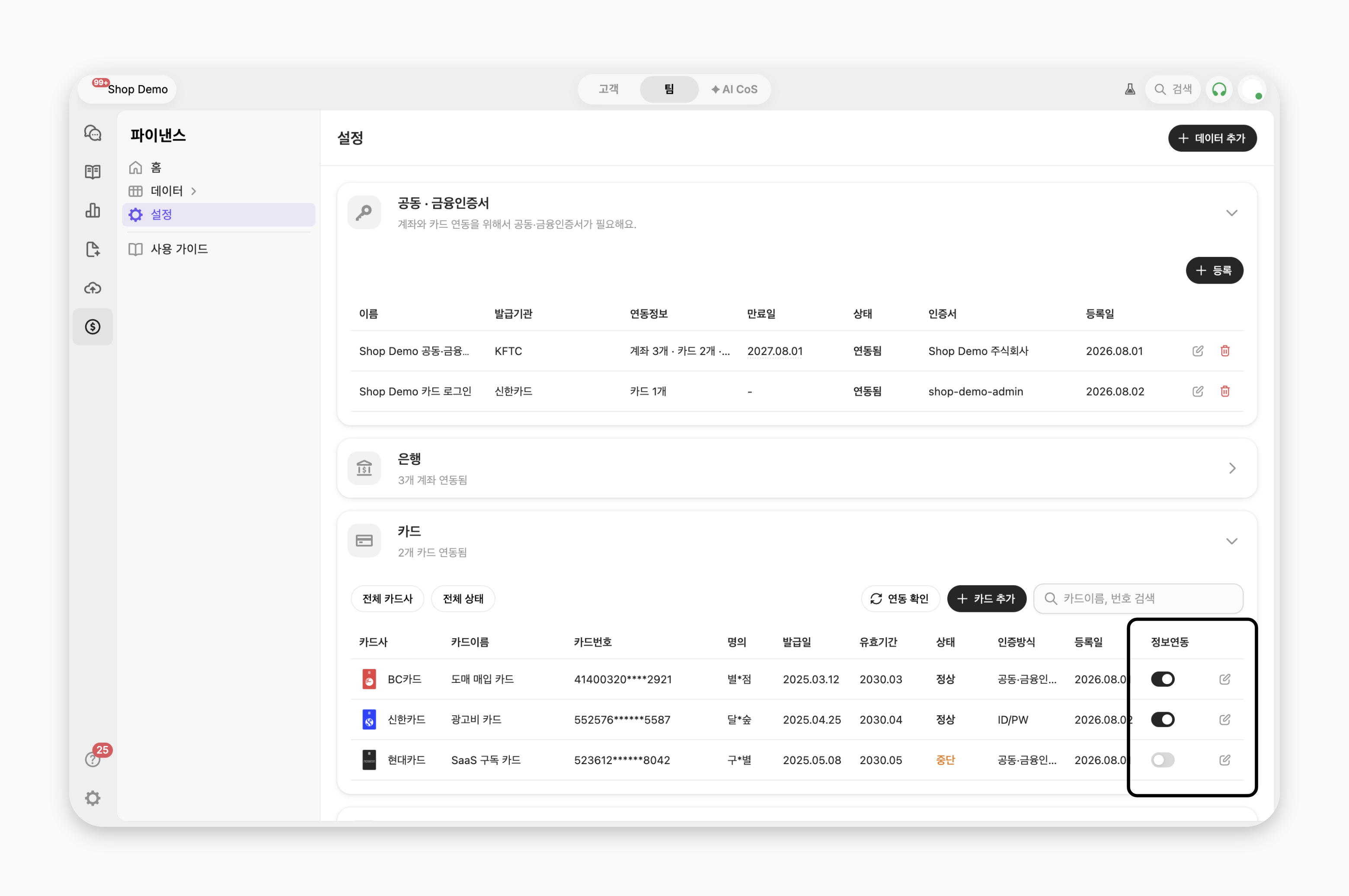
Task: Click the 카드 추가 button
Action: coord(986,598)
